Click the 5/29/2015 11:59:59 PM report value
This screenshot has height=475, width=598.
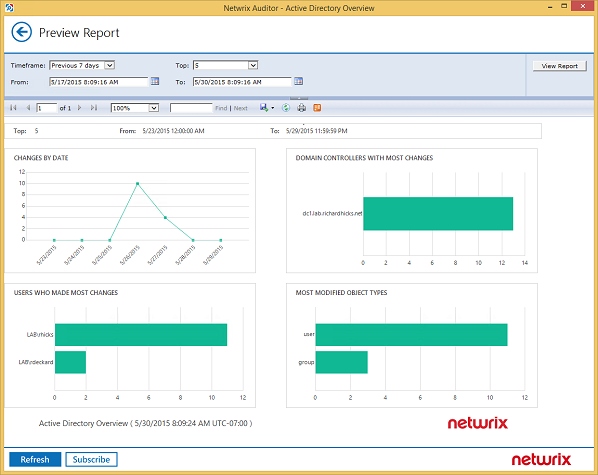[x=317, y=131]
